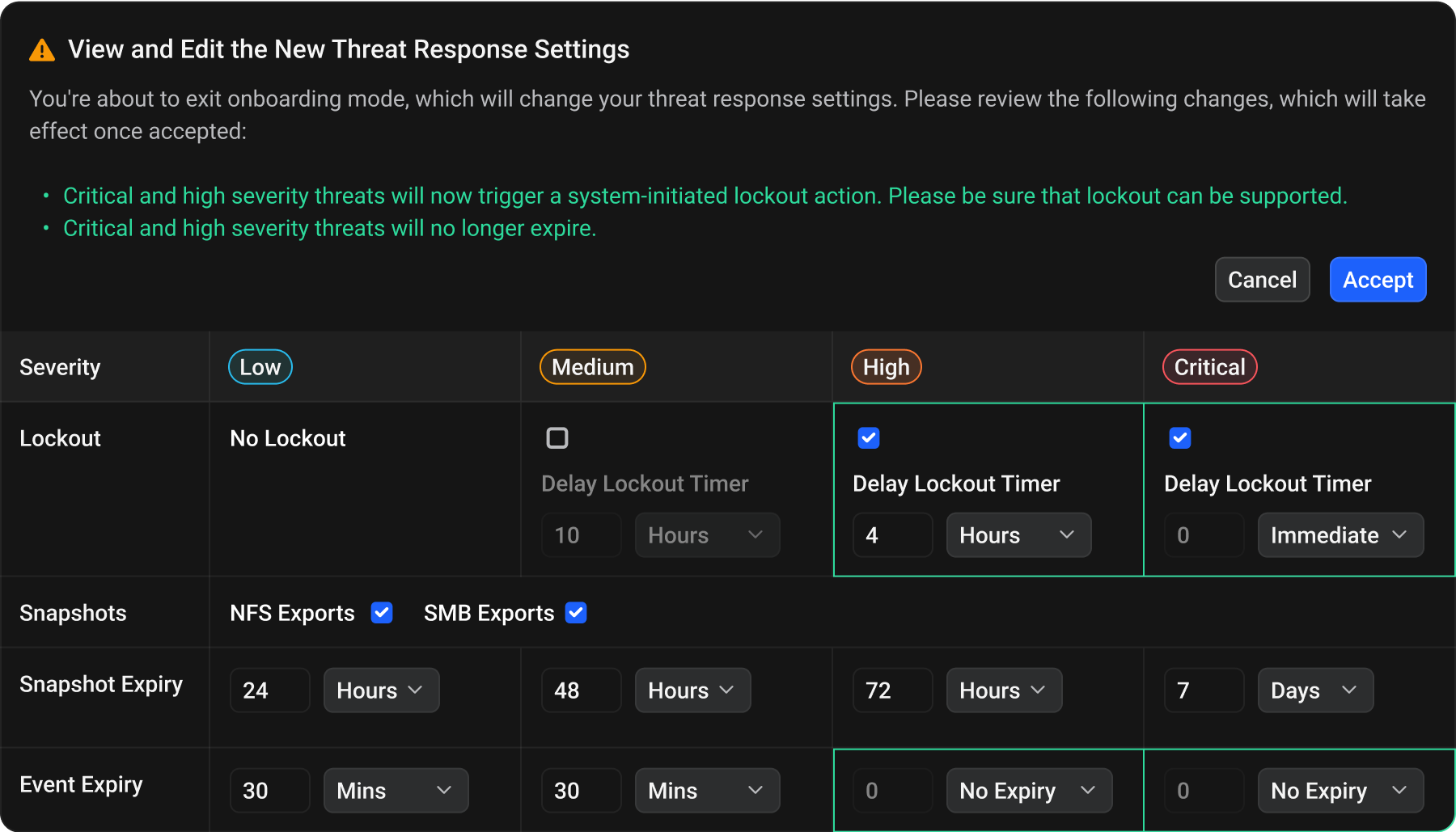Click the Low severity badge
The height and width of the screenshot is (832, 1456).
pos(260,367)
